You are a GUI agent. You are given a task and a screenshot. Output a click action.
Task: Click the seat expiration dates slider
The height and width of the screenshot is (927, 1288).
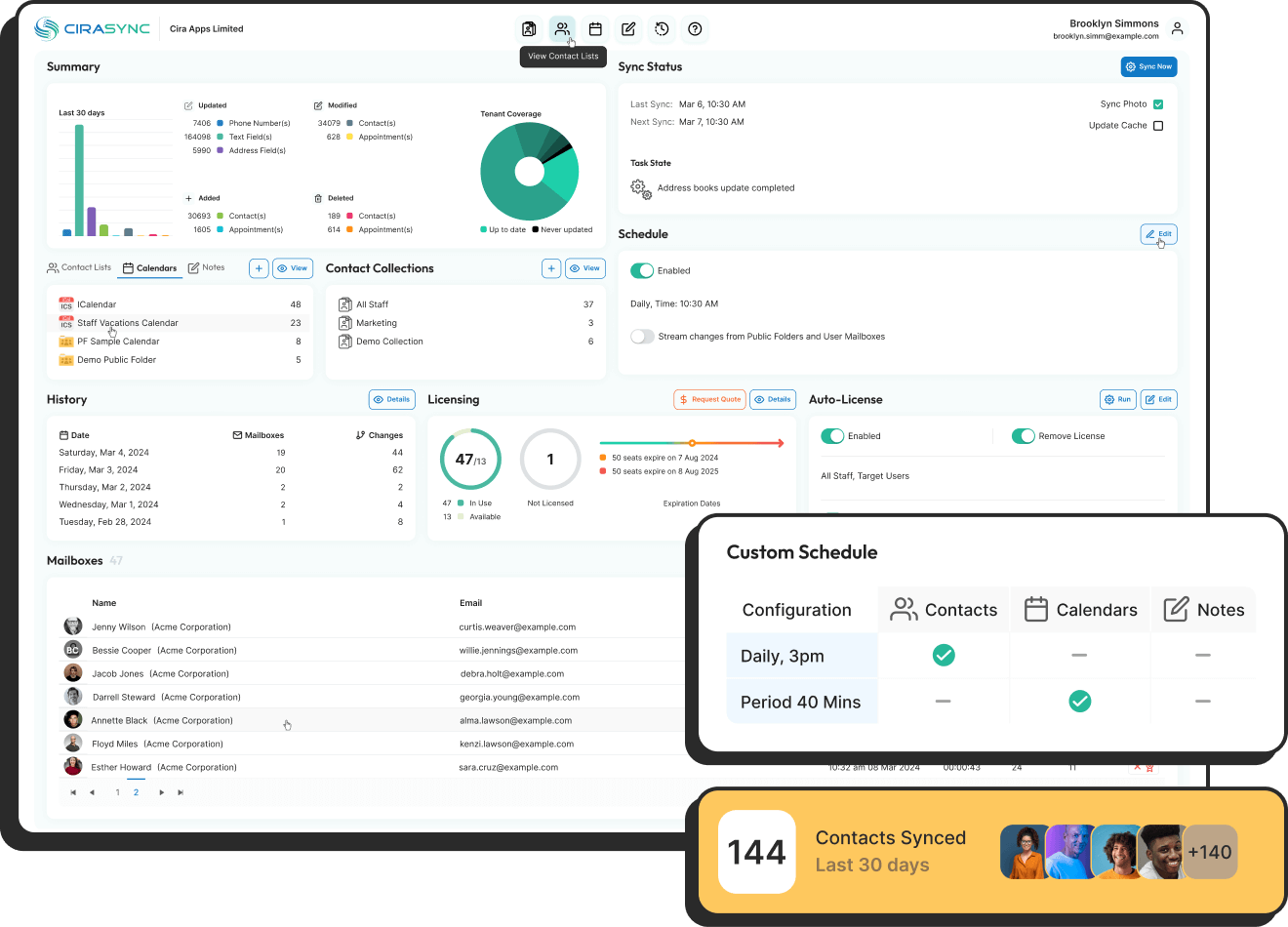point(693,442)
